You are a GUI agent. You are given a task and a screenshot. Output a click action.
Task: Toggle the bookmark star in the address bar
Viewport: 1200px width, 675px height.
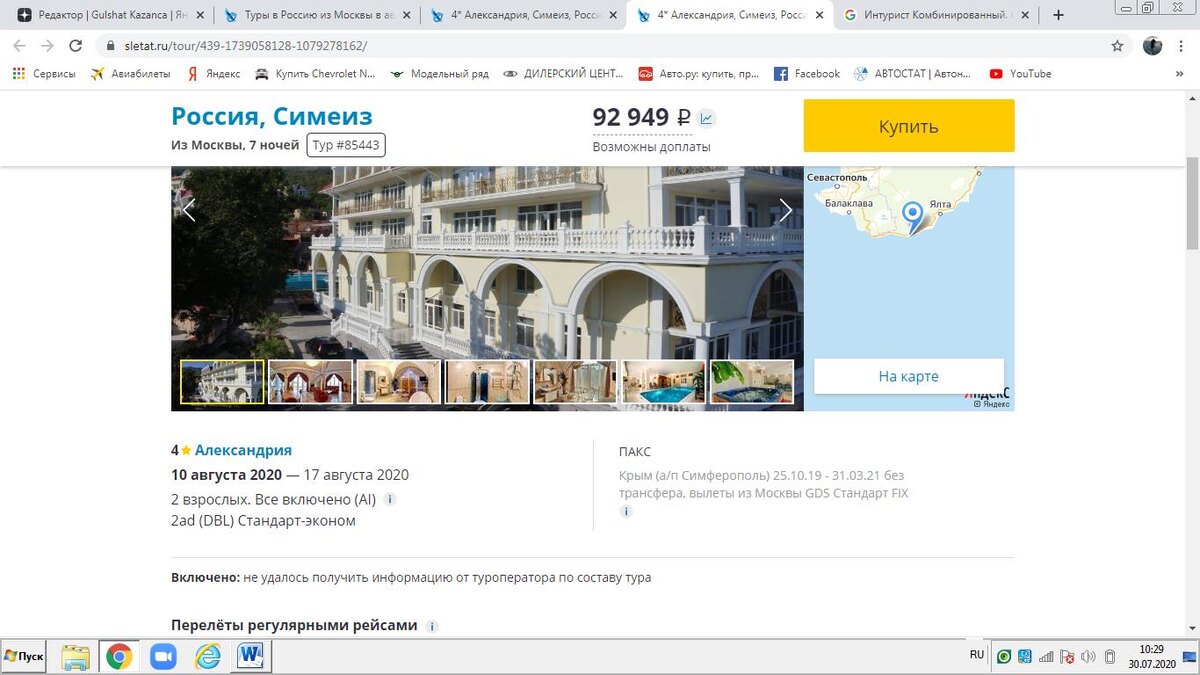(1119, 46)
